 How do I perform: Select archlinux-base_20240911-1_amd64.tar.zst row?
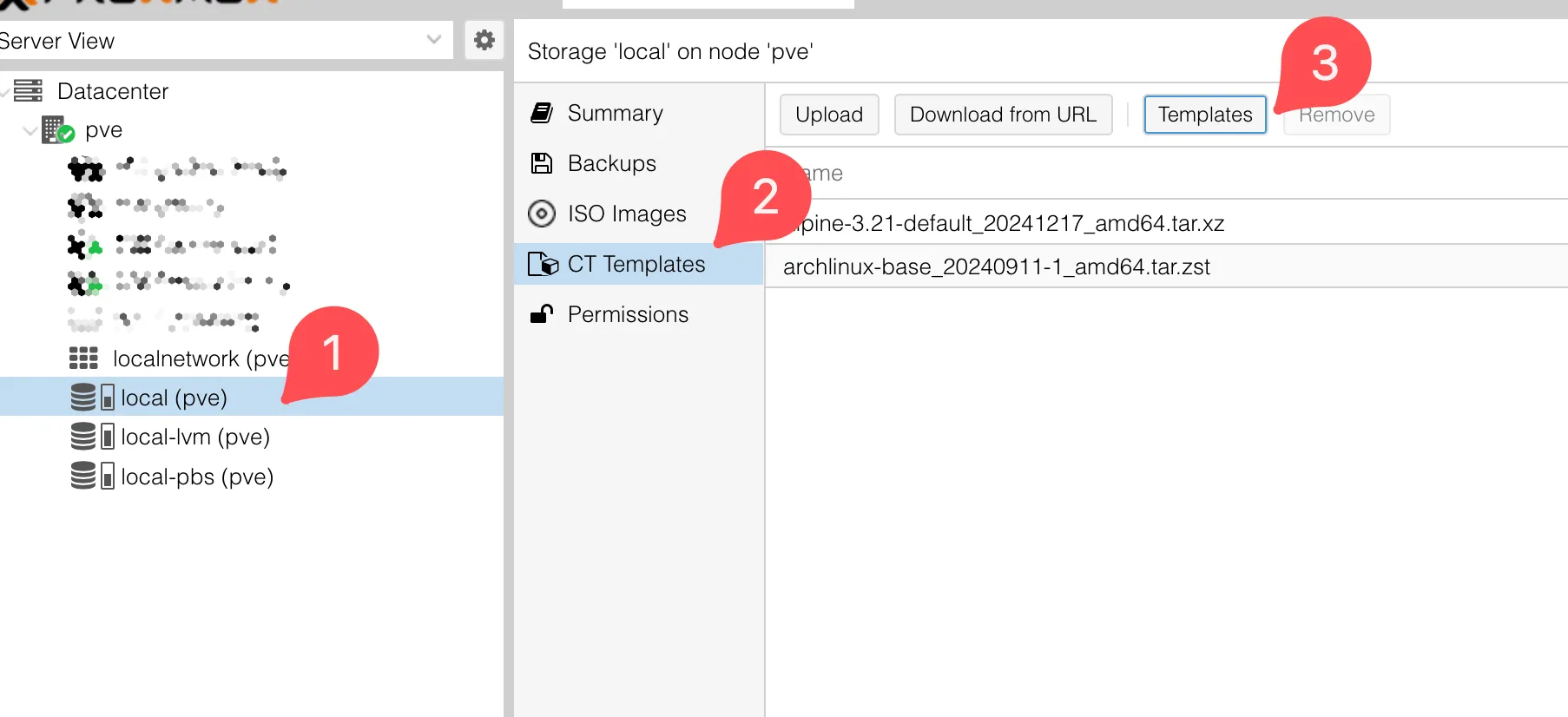pyautogui.click(x=1166, y=266)
